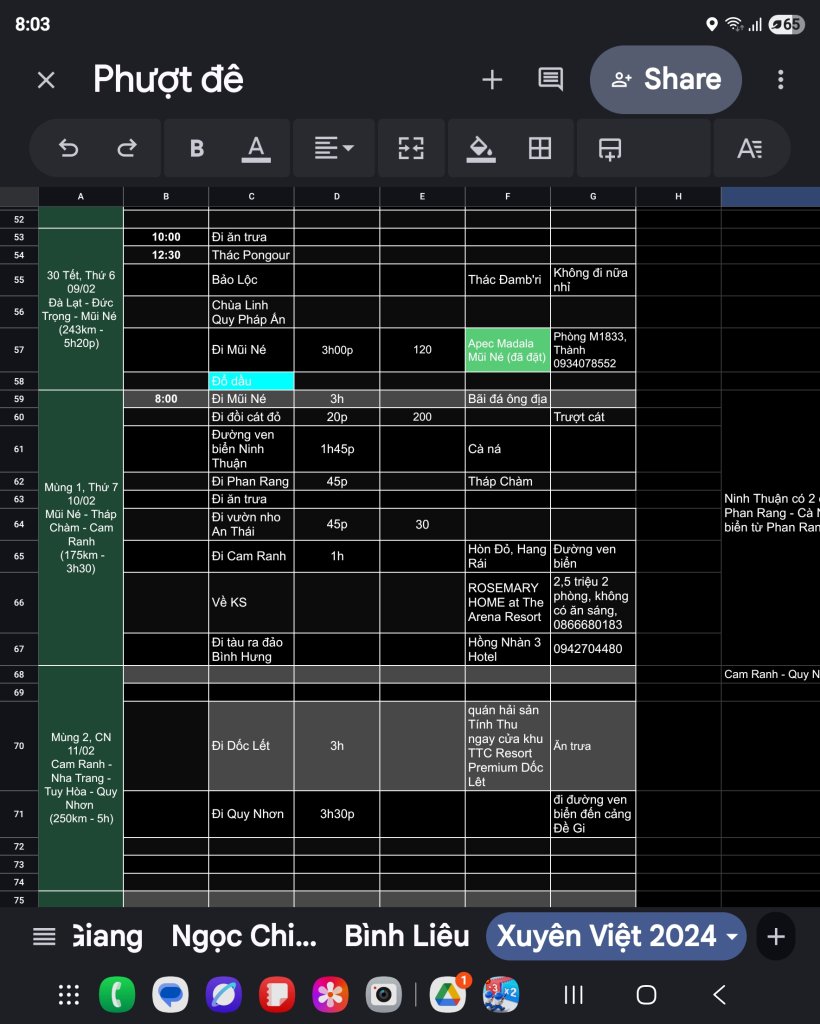Select the green Apec Madala Mũi Né cell
Viewport: 820px width, 1024px height.
[x=507, y=350]
